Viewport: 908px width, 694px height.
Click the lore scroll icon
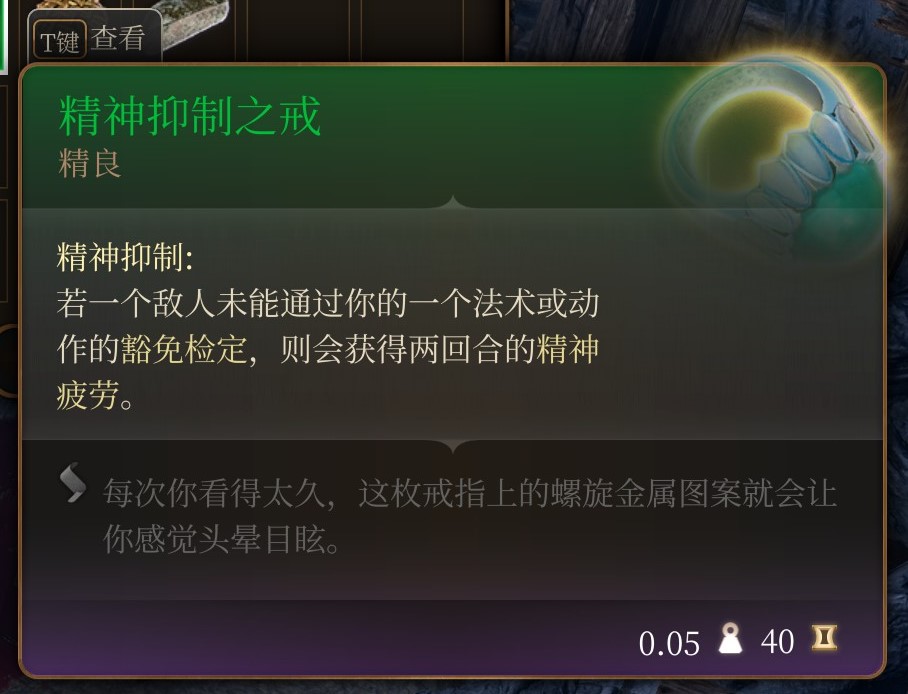click(73, 483)
